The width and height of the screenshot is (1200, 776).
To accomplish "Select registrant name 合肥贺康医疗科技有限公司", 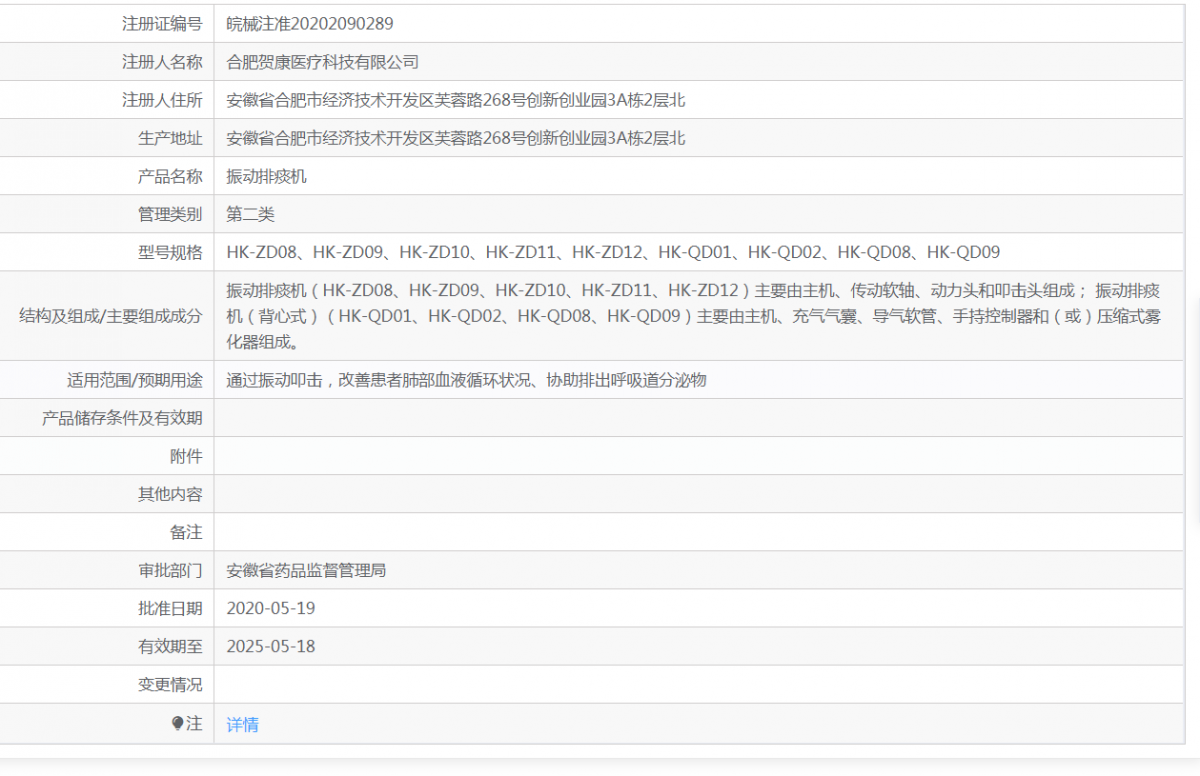I will click(x=323, y=62).
